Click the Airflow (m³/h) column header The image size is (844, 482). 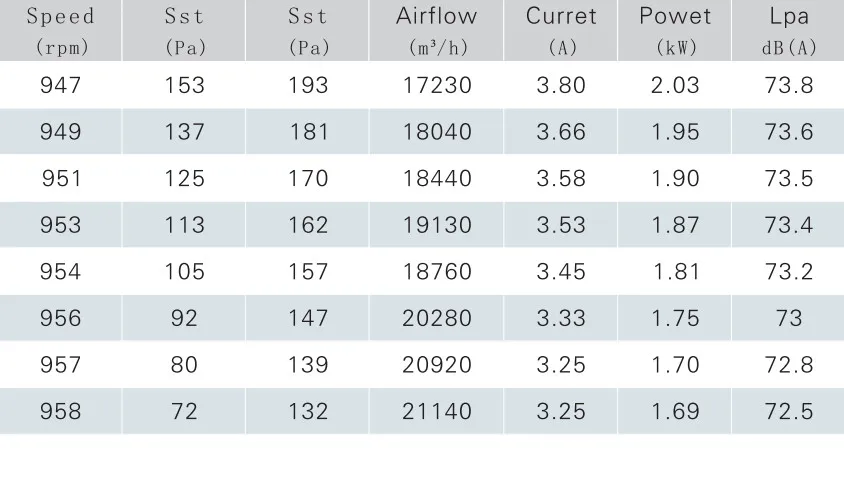[437, 31]
